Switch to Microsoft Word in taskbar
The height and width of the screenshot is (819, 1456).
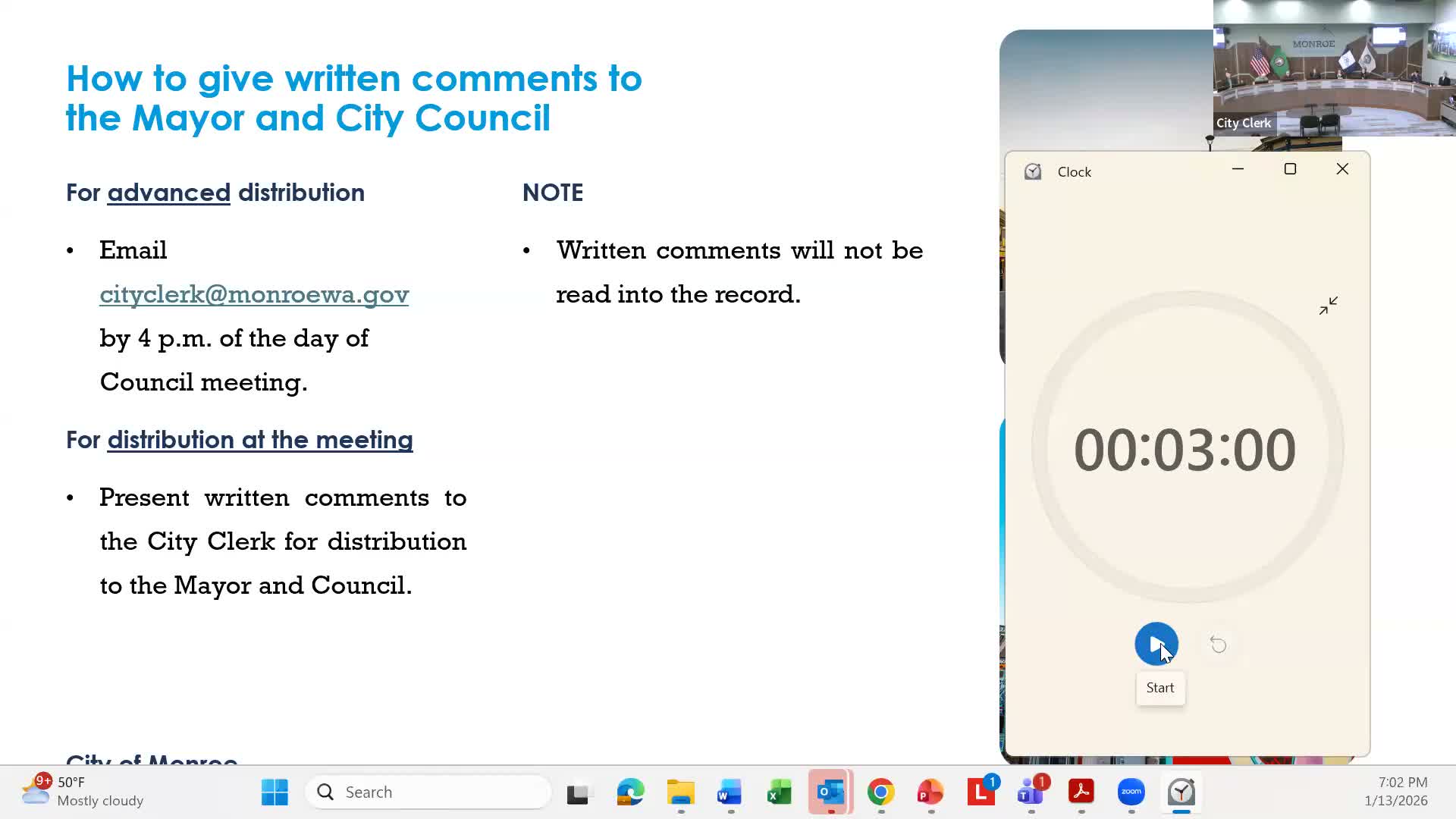(730, 792)
